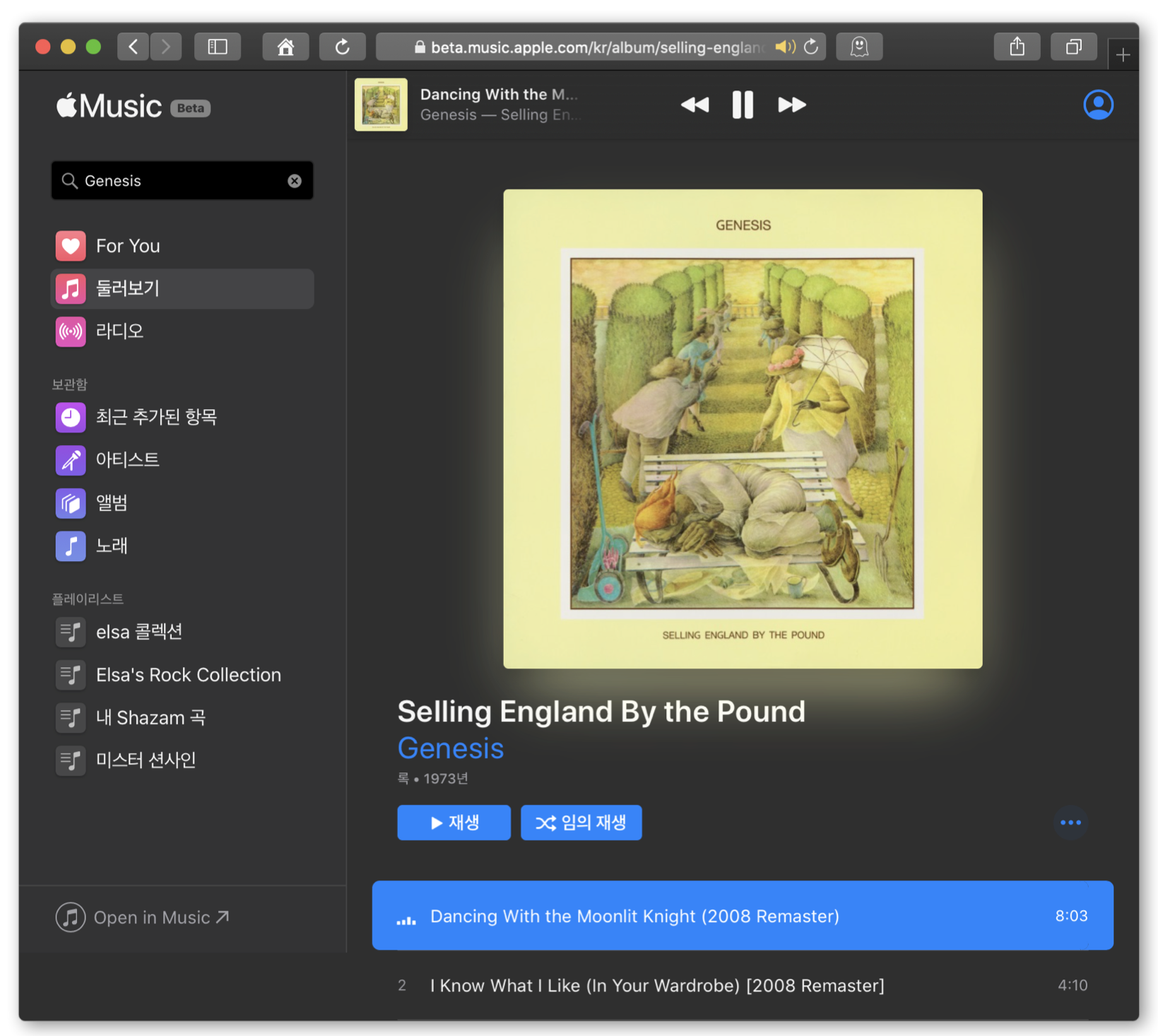Click the now playing song title
The height and width of the screenshot is (1036, 1158).
(x=499, y=95)
